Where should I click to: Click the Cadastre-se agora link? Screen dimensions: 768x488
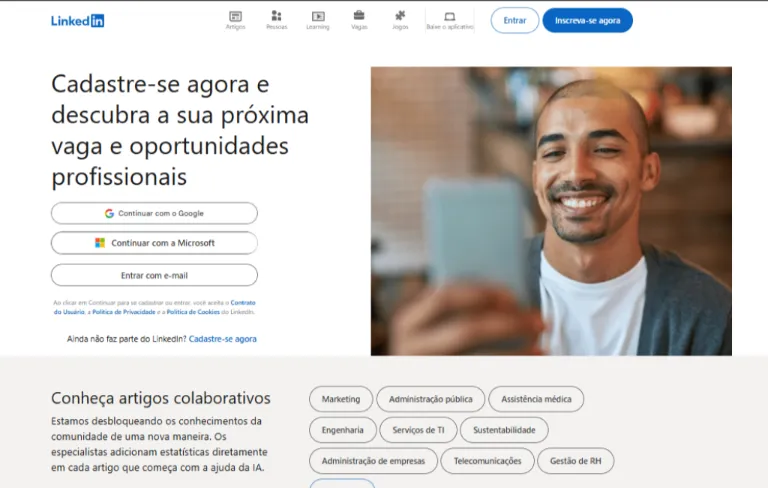(222, 339)
